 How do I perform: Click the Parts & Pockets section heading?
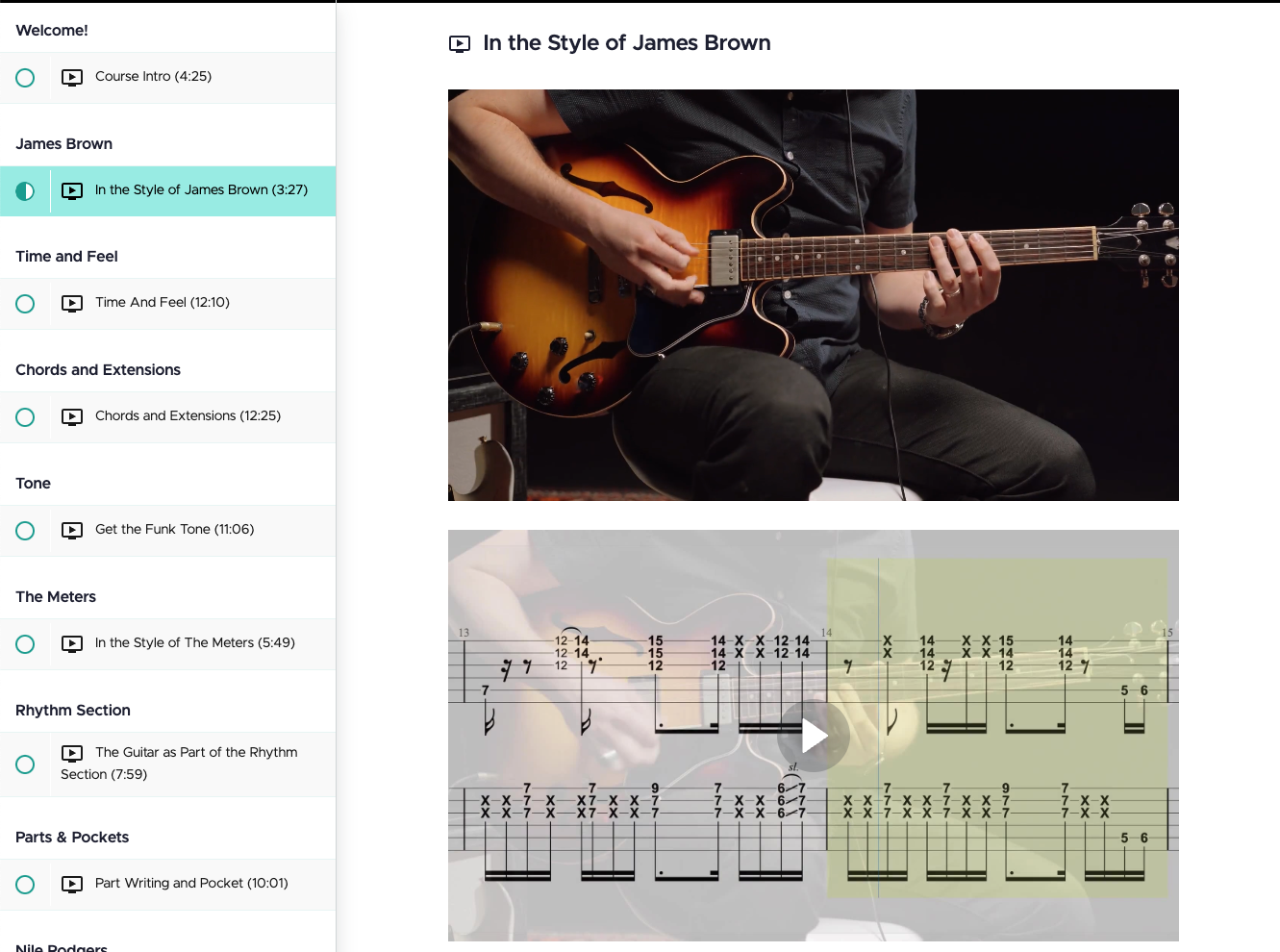[x=72, y=838]
